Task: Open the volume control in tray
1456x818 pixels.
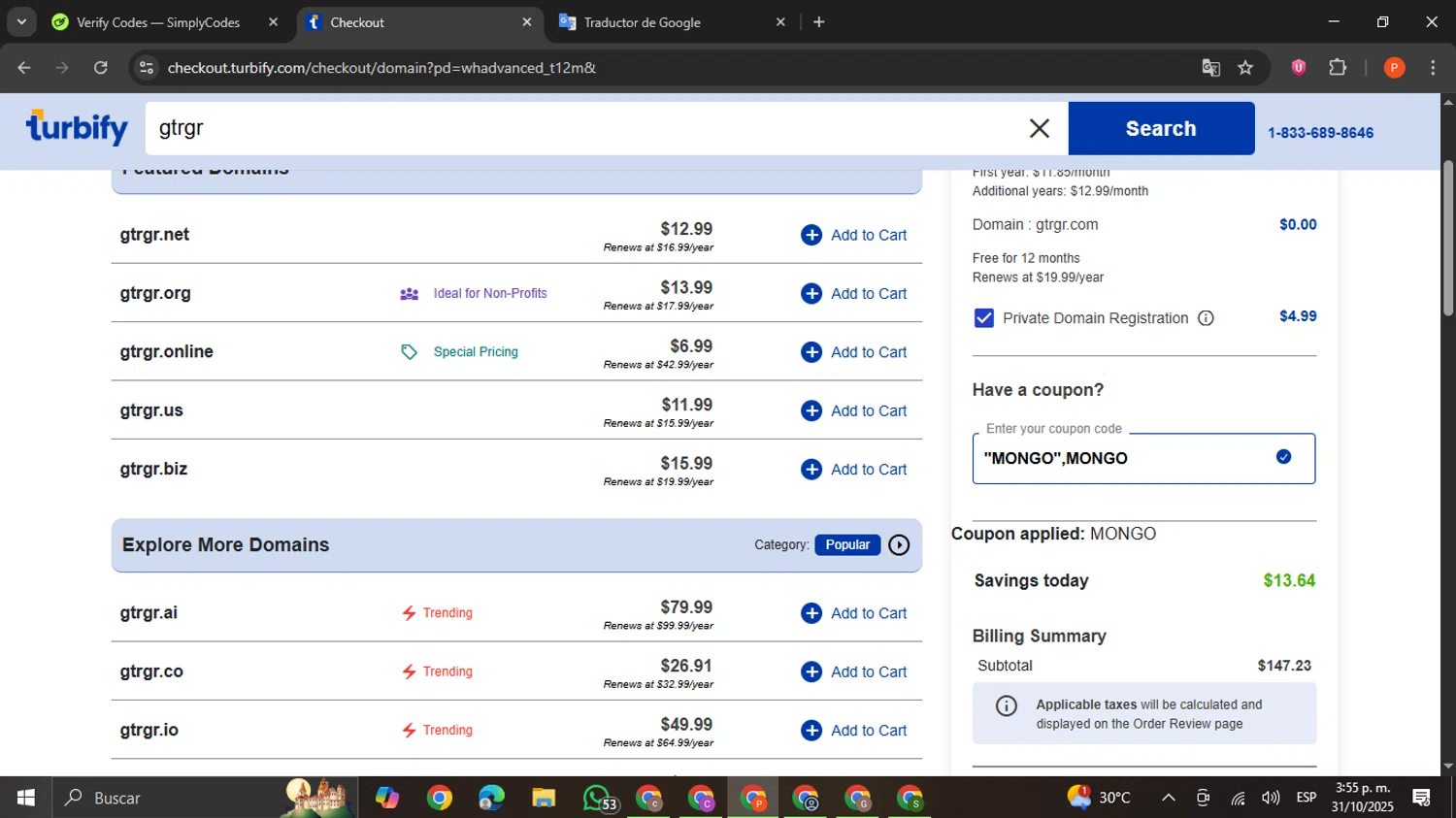Action: [x=1271, y=798]
